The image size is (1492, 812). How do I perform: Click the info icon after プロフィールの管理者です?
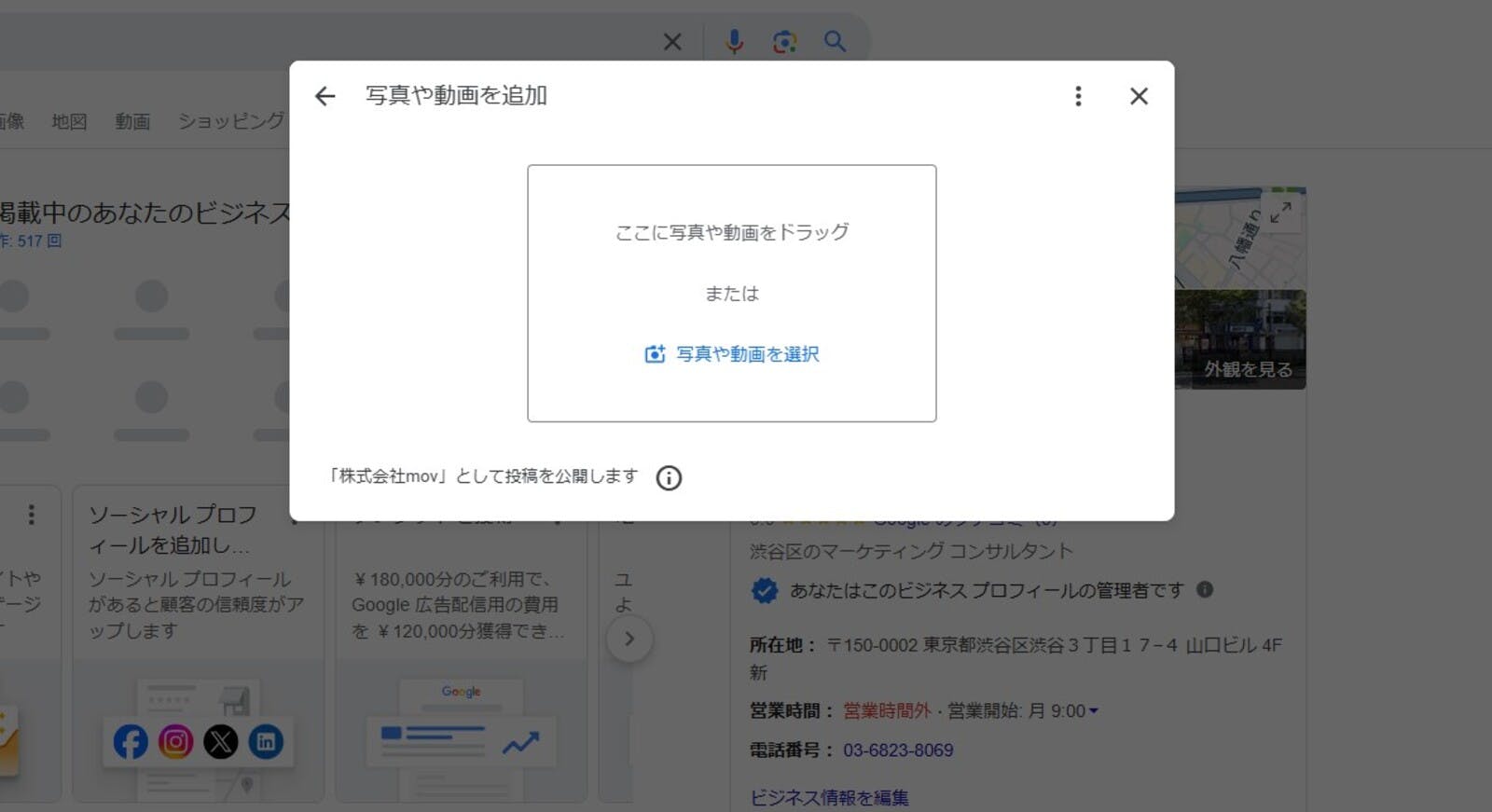1205,589
